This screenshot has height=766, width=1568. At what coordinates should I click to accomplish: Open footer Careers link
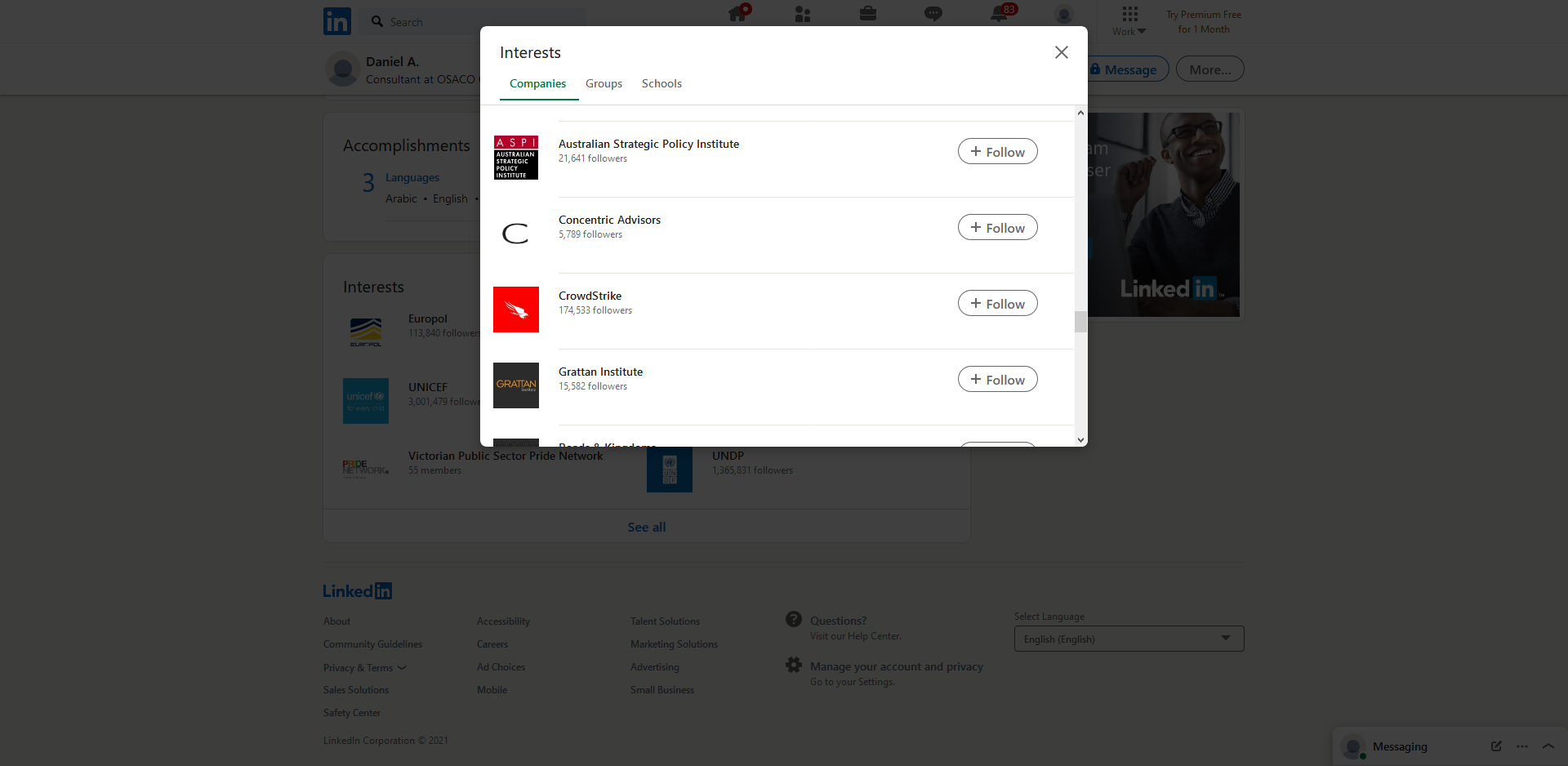coord(492,644)
